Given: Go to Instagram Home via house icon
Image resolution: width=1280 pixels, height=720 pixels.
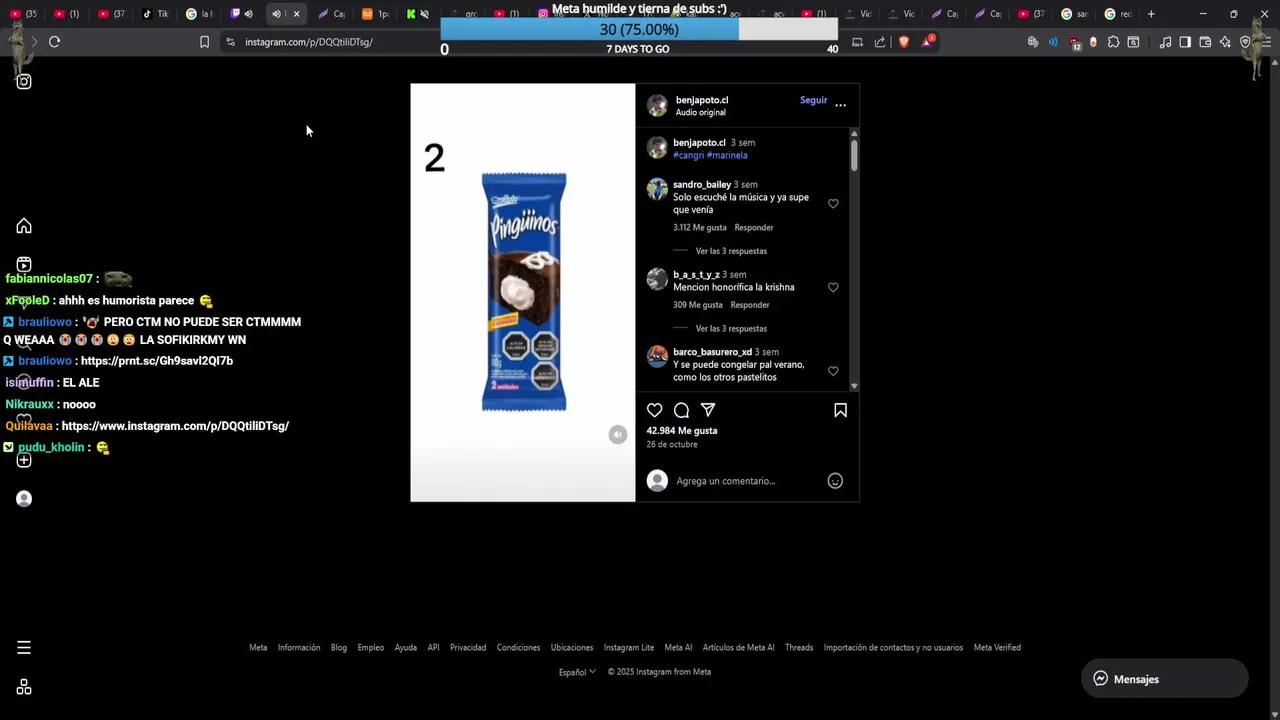Looking at the screenshot, I should [24, 226].
